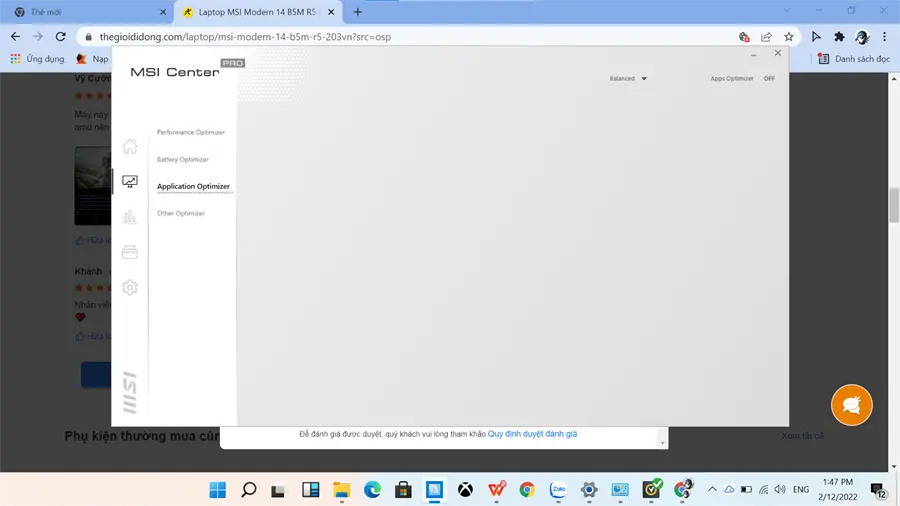Close the Thẻ mới tab
This screenshot has height=506, width=900.
(162, 12)
